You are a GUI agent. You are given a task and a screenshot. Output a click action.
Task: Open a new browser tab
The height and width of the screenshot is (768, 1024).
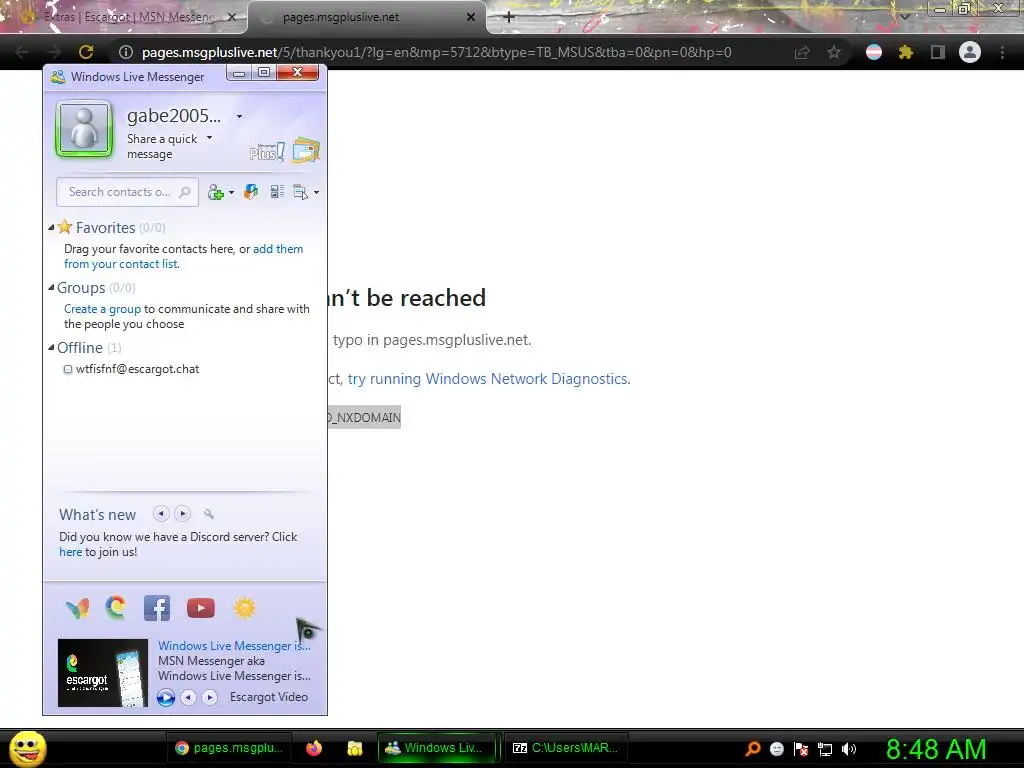(x=509, y=17)
